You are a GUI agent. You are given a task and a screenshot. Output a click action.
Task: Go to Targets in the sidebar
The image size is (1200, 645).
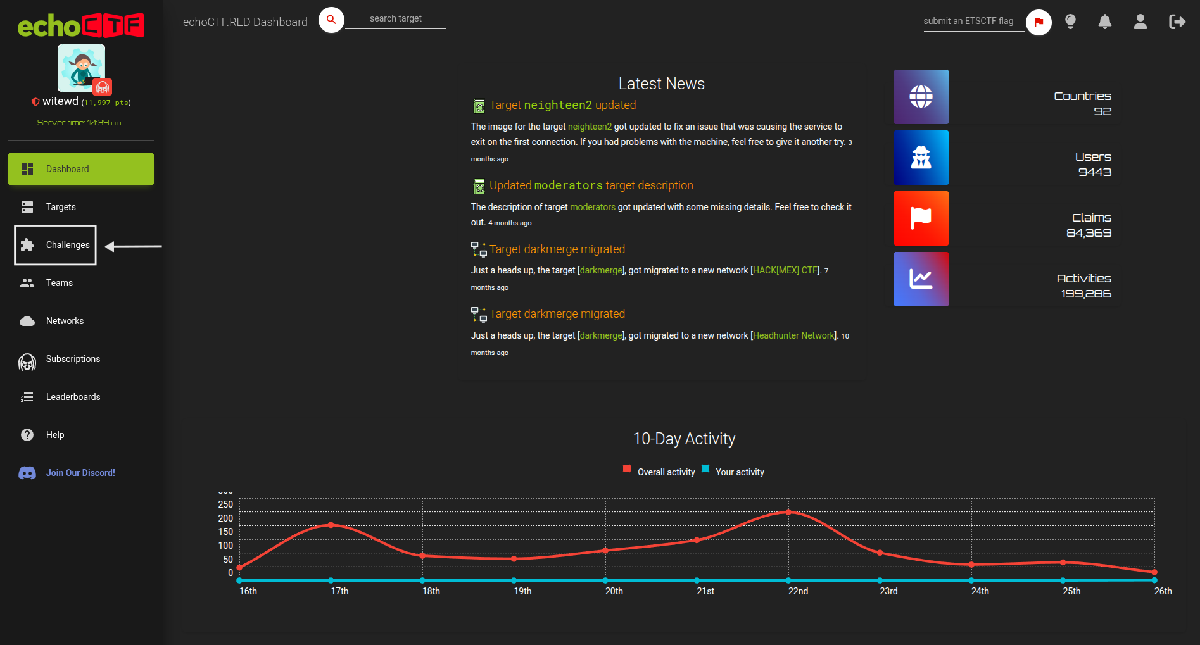pos(60,207)
